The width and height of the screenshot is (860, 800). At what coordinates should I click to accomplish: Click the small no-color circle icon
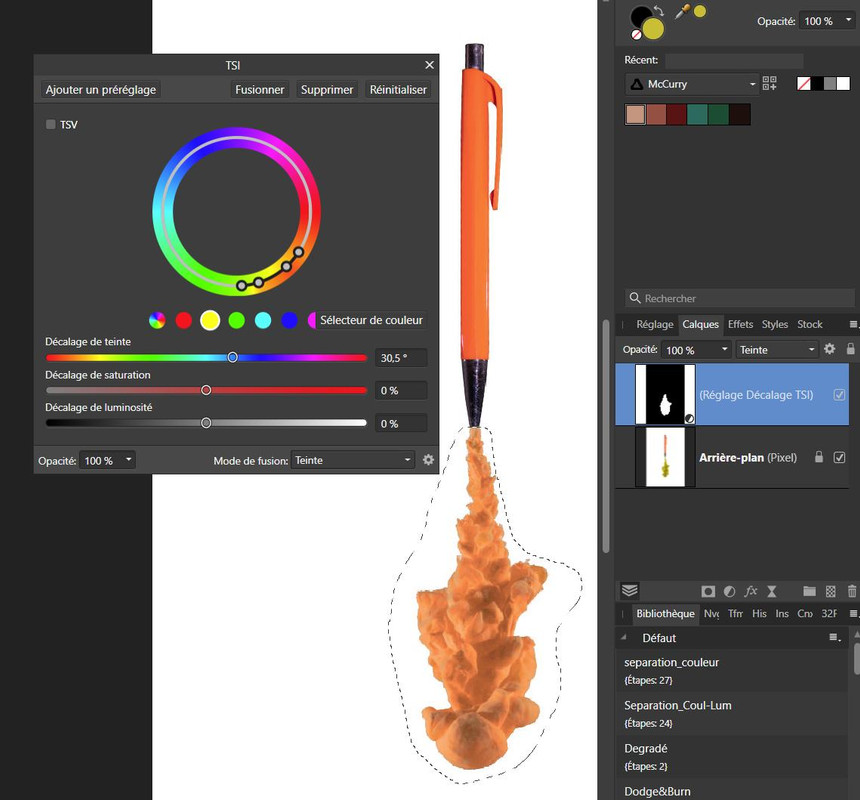636,35
